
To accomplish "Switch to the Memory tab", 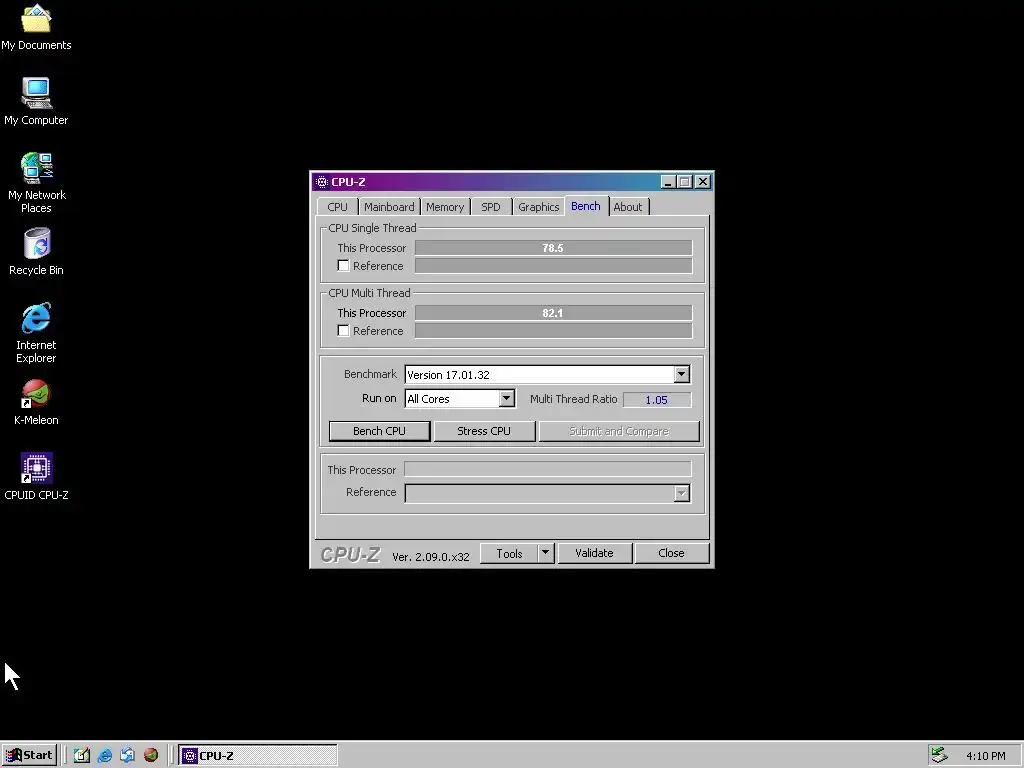I will click(x=445, y=207).
